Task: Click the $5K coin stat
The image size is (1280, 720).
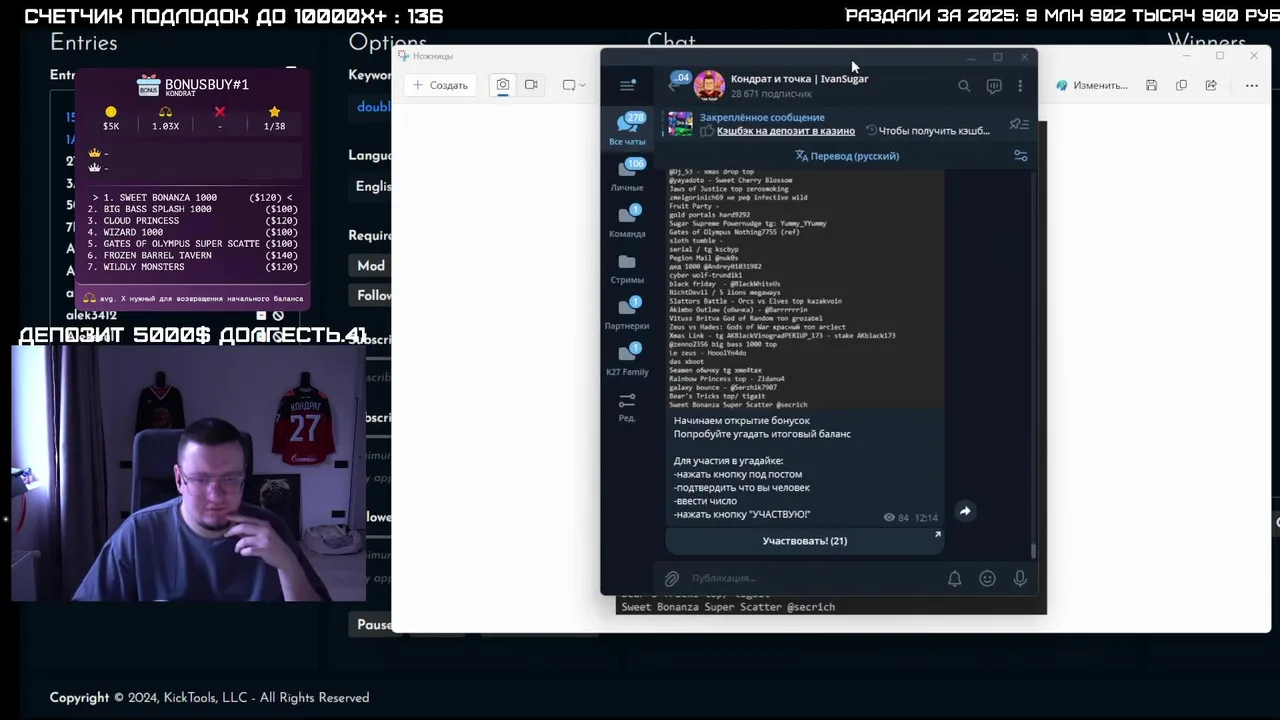Action: tap(111, 119)
